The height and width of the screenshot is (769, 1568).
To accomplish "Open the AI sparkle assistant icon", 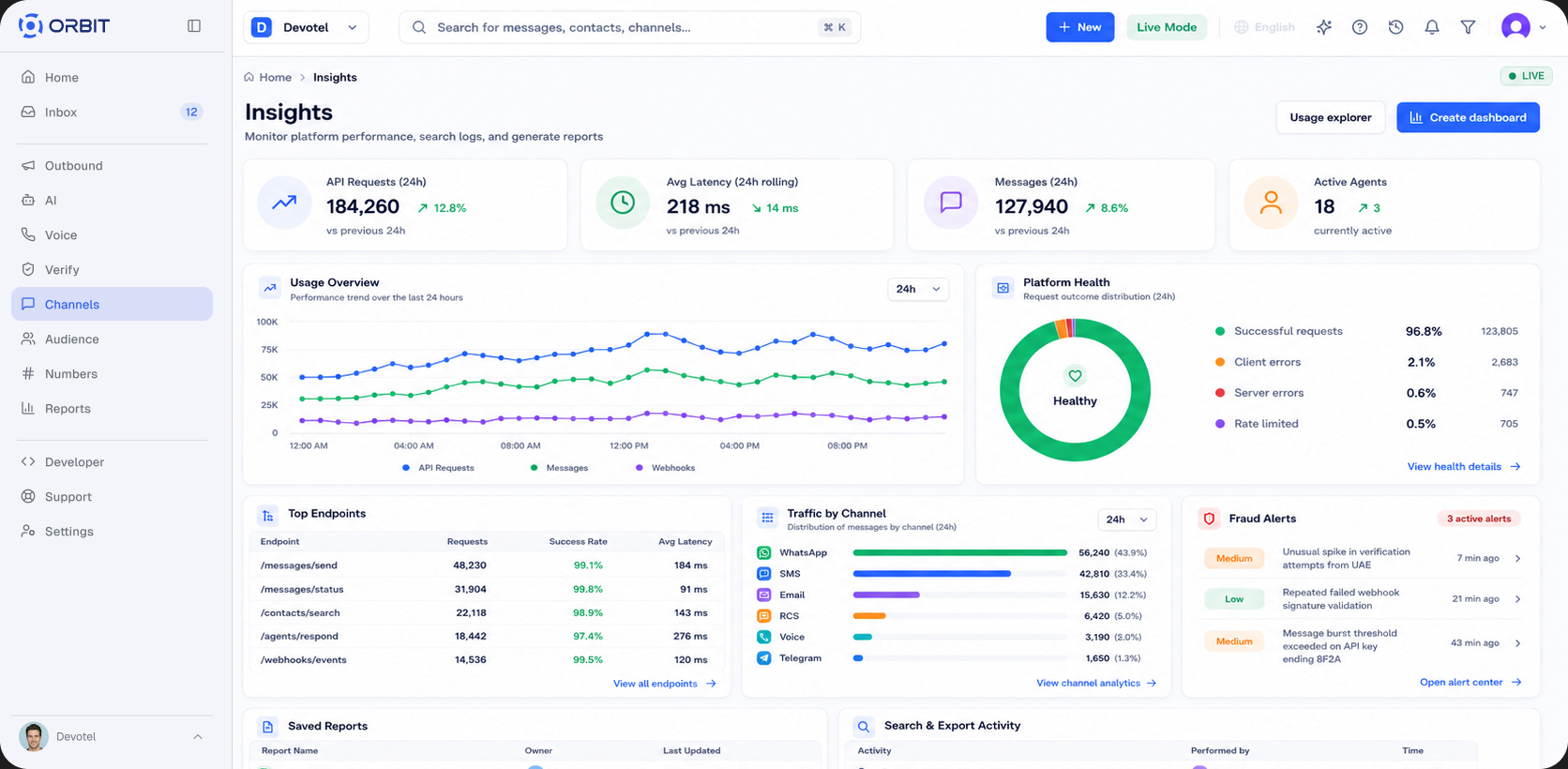I will click(x=1324, y=27).
